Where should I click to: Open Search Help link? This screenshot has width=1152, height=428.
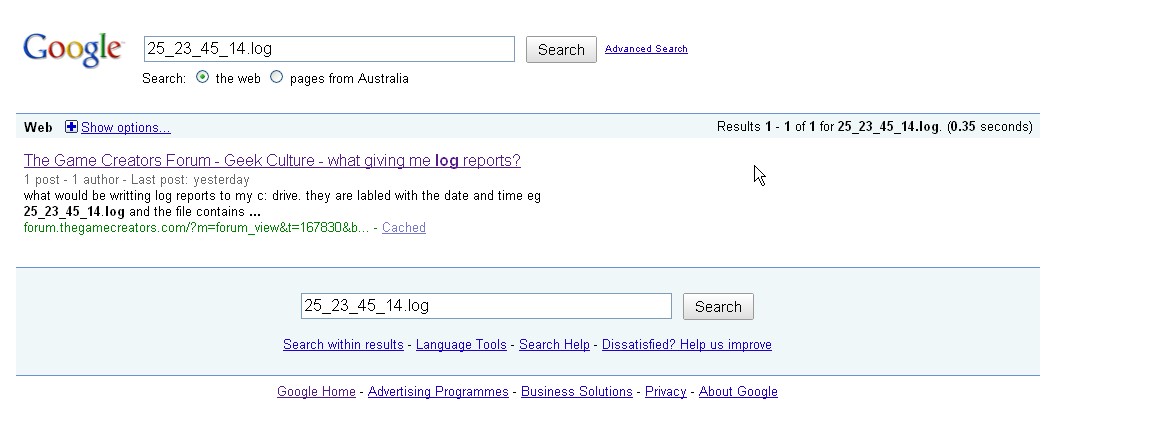[554, 345]
